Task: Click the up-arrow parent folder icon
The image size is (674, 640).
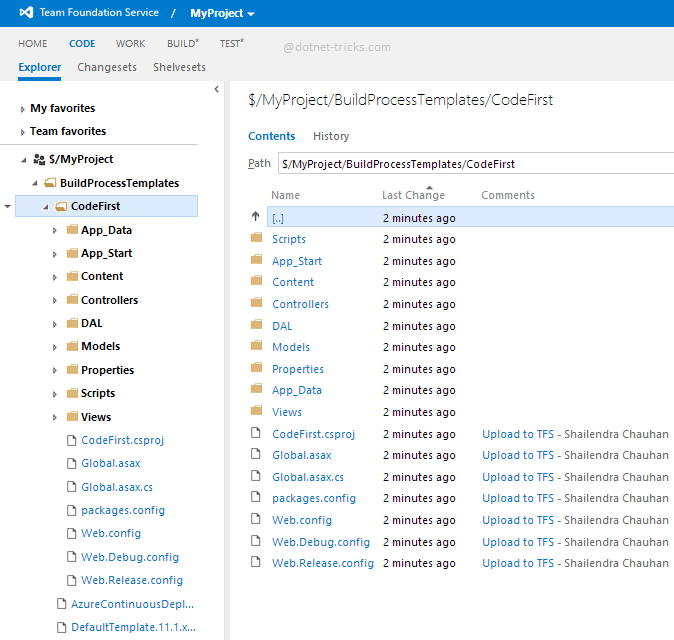Action: (x=255, y=217)
